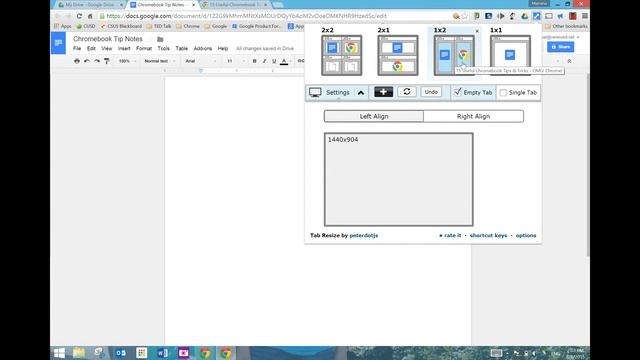Click the reset layouts refresh icon
The image size is (640, 360).
point(407,92)
